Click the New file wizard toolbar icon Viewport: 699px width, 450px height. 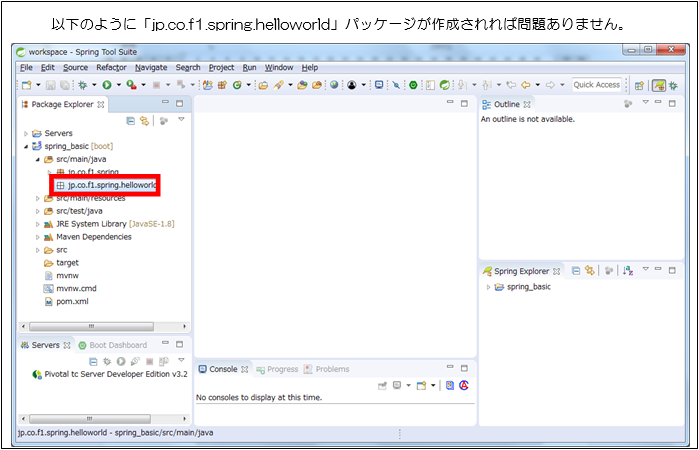pyautogui.click(x=26, y=85)
